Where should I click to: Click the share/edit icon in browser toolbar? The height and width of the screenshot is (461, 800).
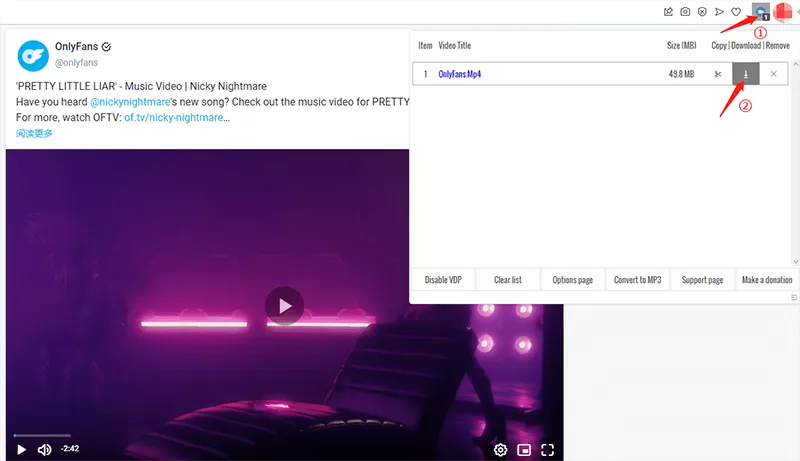click(x=668, y=12)
